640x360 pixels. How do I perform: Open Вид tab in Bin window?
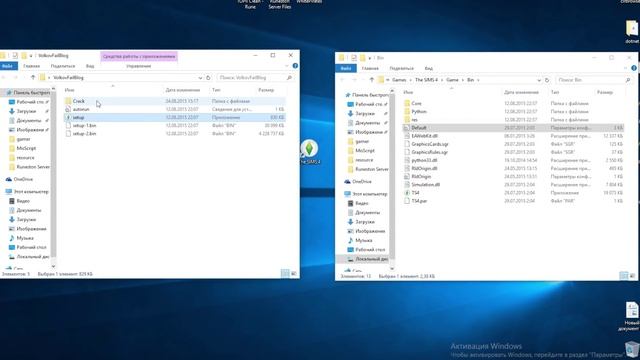click(429, 68)
